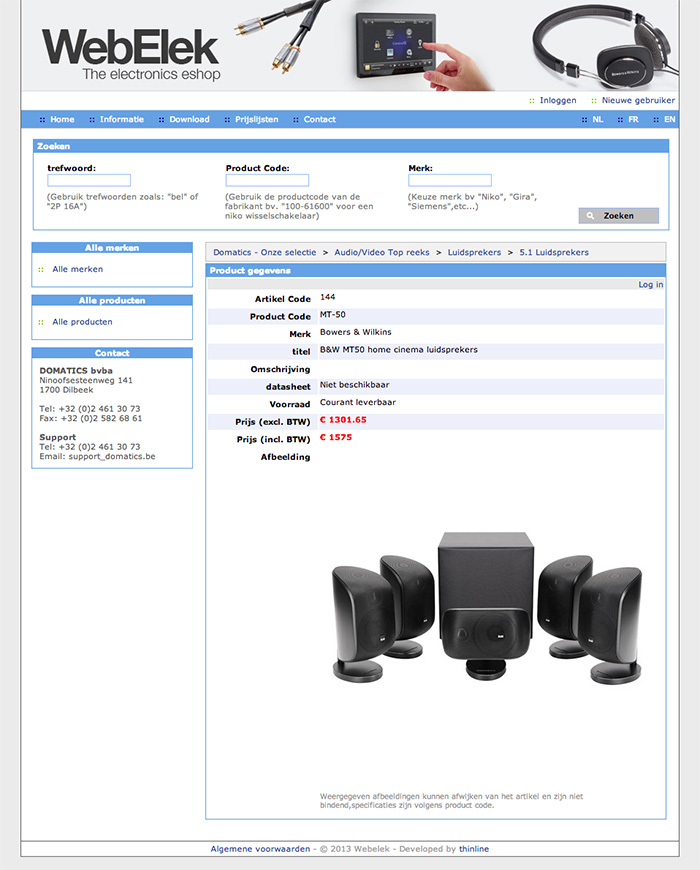Click the B&W MT50 speakers product image
Image resolution: width=700 pixels, height=870 pixels.
click(x=486, y=608)
